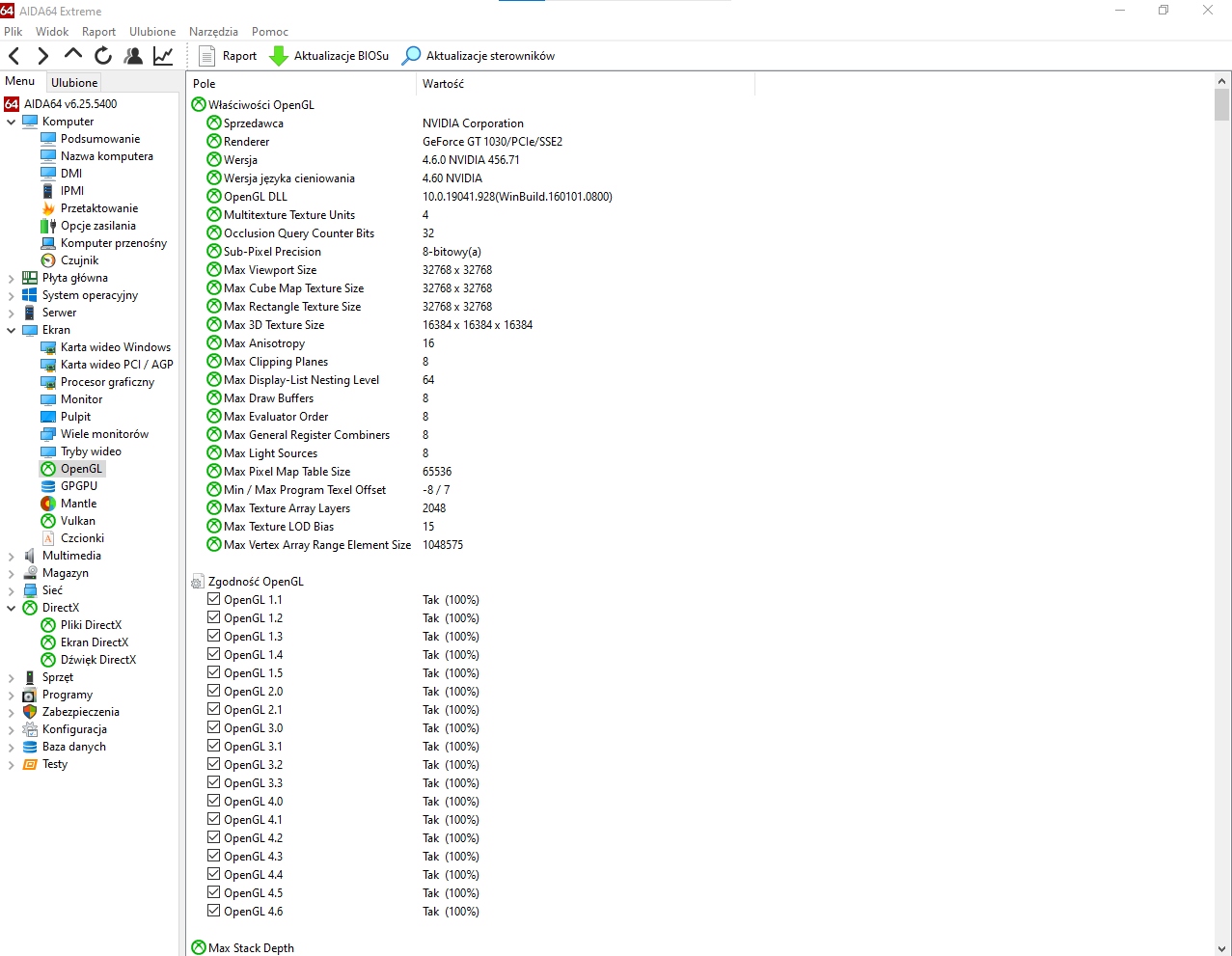Switch to the Menu sidebar tab

20,82
